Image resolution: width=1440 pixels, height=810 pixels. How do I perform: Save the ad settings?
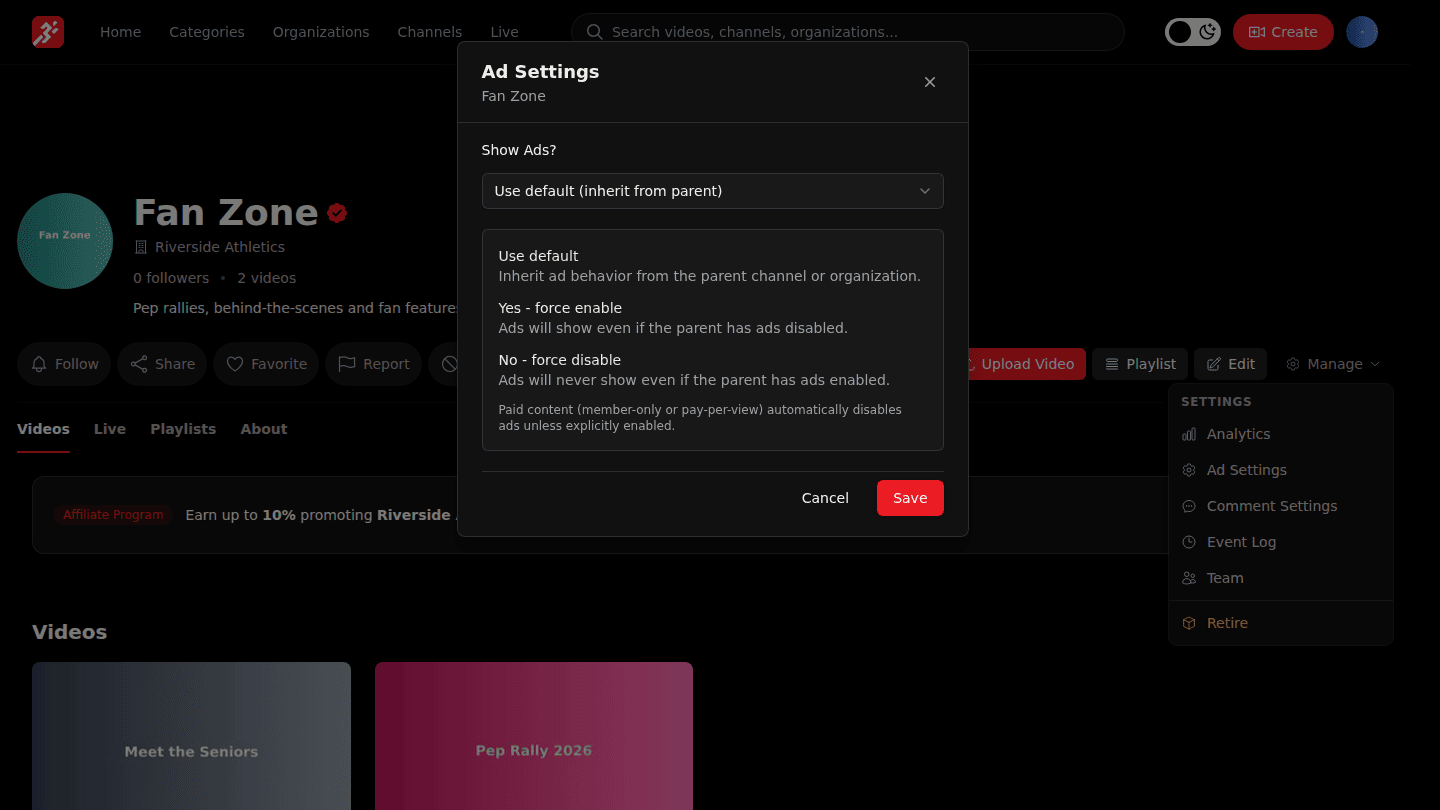point(910,498)
